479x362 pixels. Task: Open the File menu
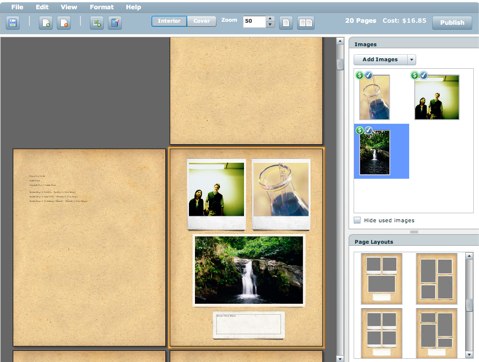pos(17,7)
